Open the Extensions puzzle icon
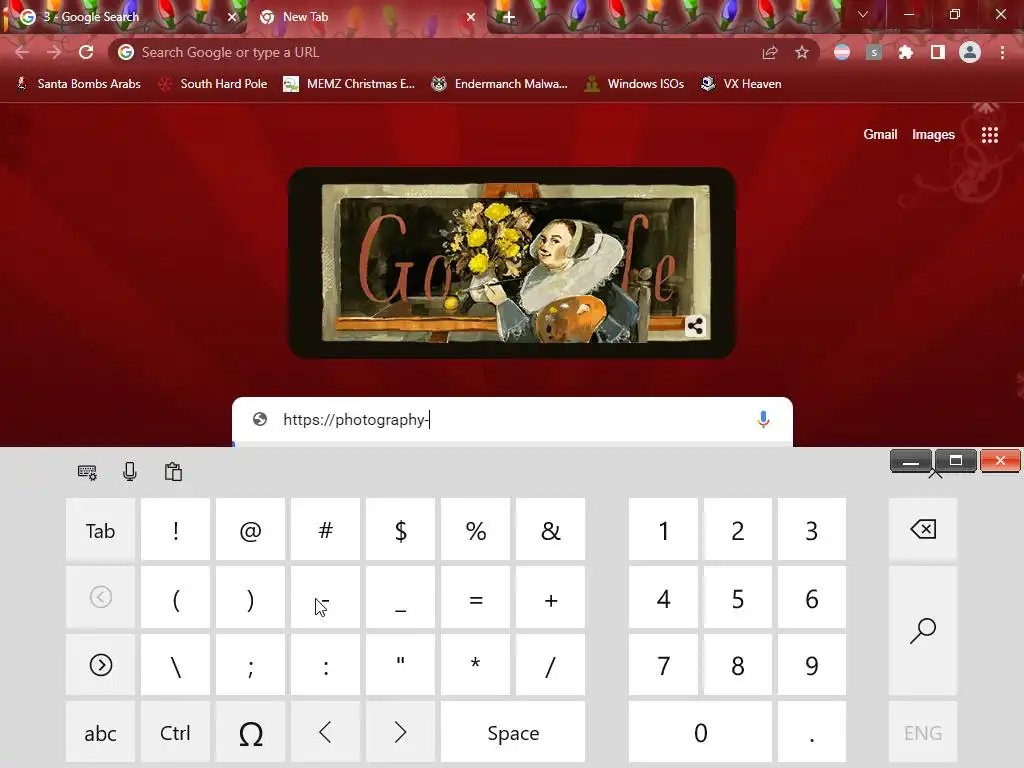Viewport: 1024px width, 768px height. [905, 52]
